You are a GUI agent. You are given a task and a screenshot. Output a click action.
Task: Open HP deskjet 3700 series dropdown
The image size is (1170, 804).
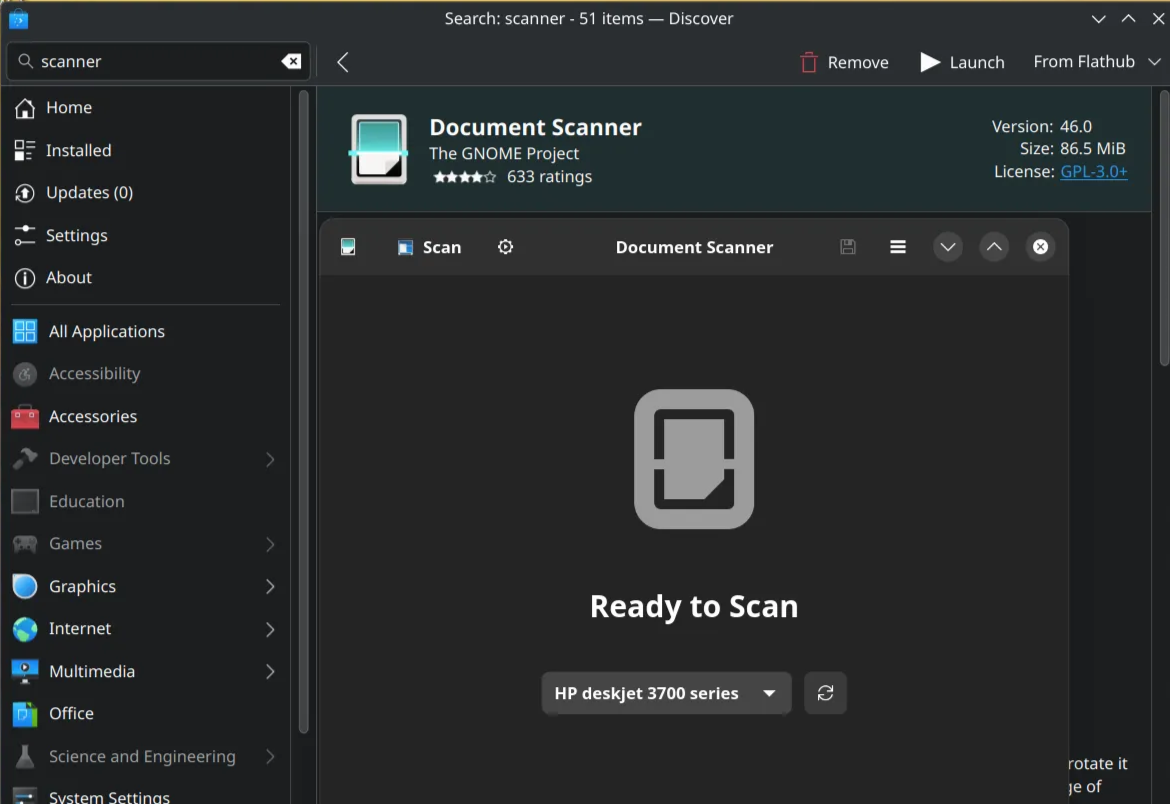click(x=666, y=693)
